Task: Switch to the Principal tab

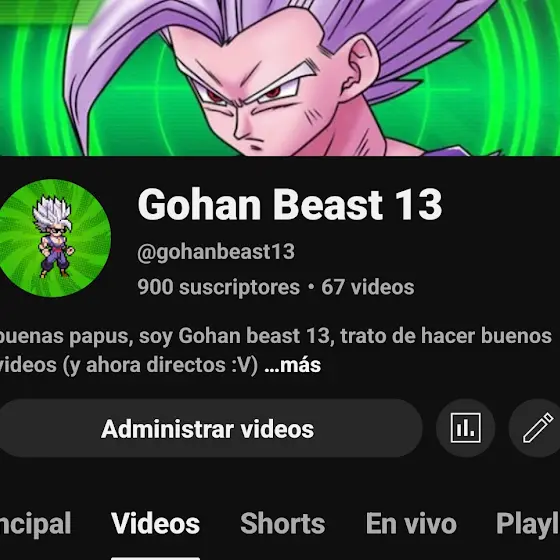Action: pos(35,524)
